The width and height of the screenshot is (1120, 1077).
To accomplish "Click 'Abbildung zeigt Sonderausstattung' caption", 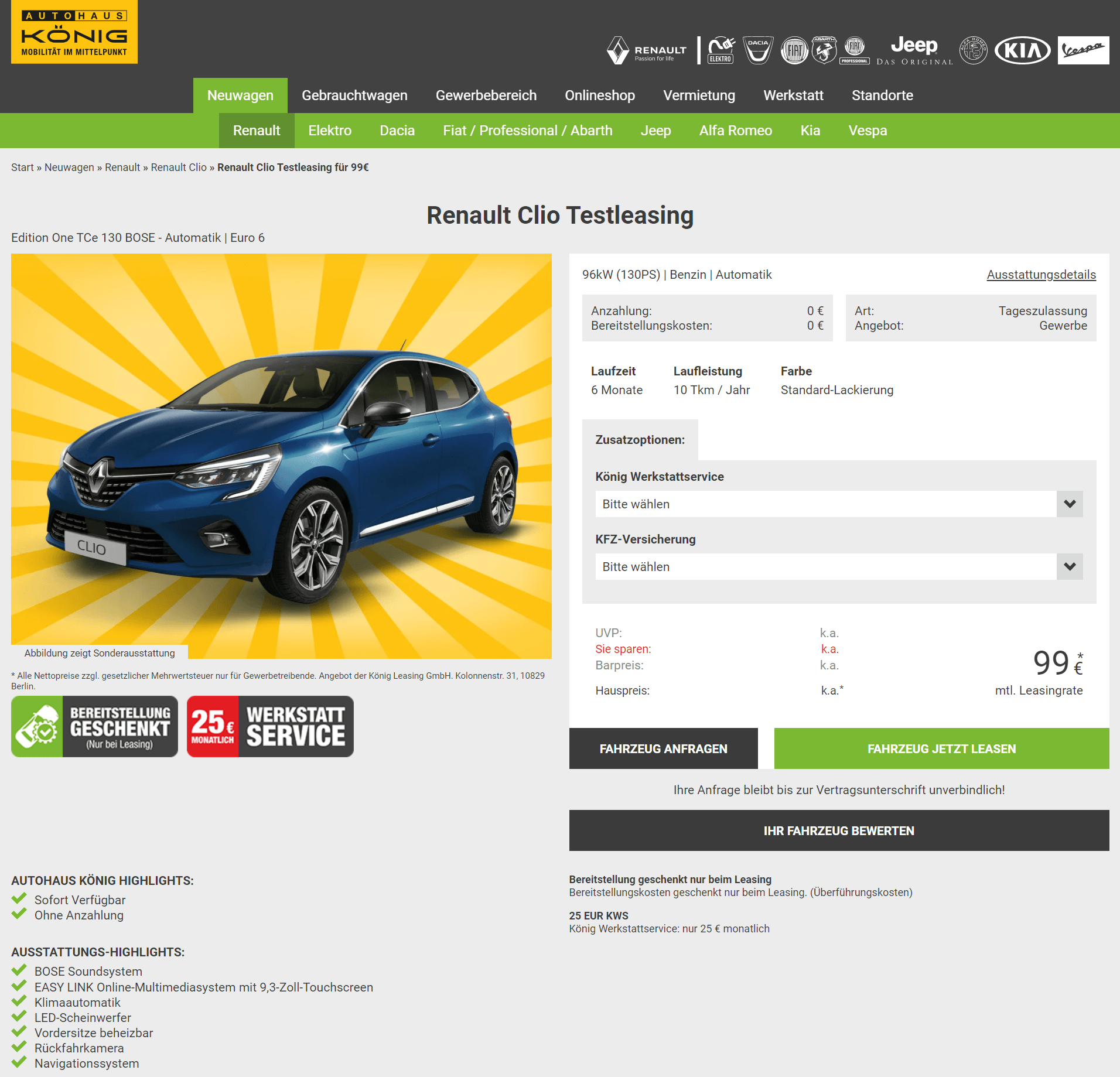I will click(x=100, y=653).
